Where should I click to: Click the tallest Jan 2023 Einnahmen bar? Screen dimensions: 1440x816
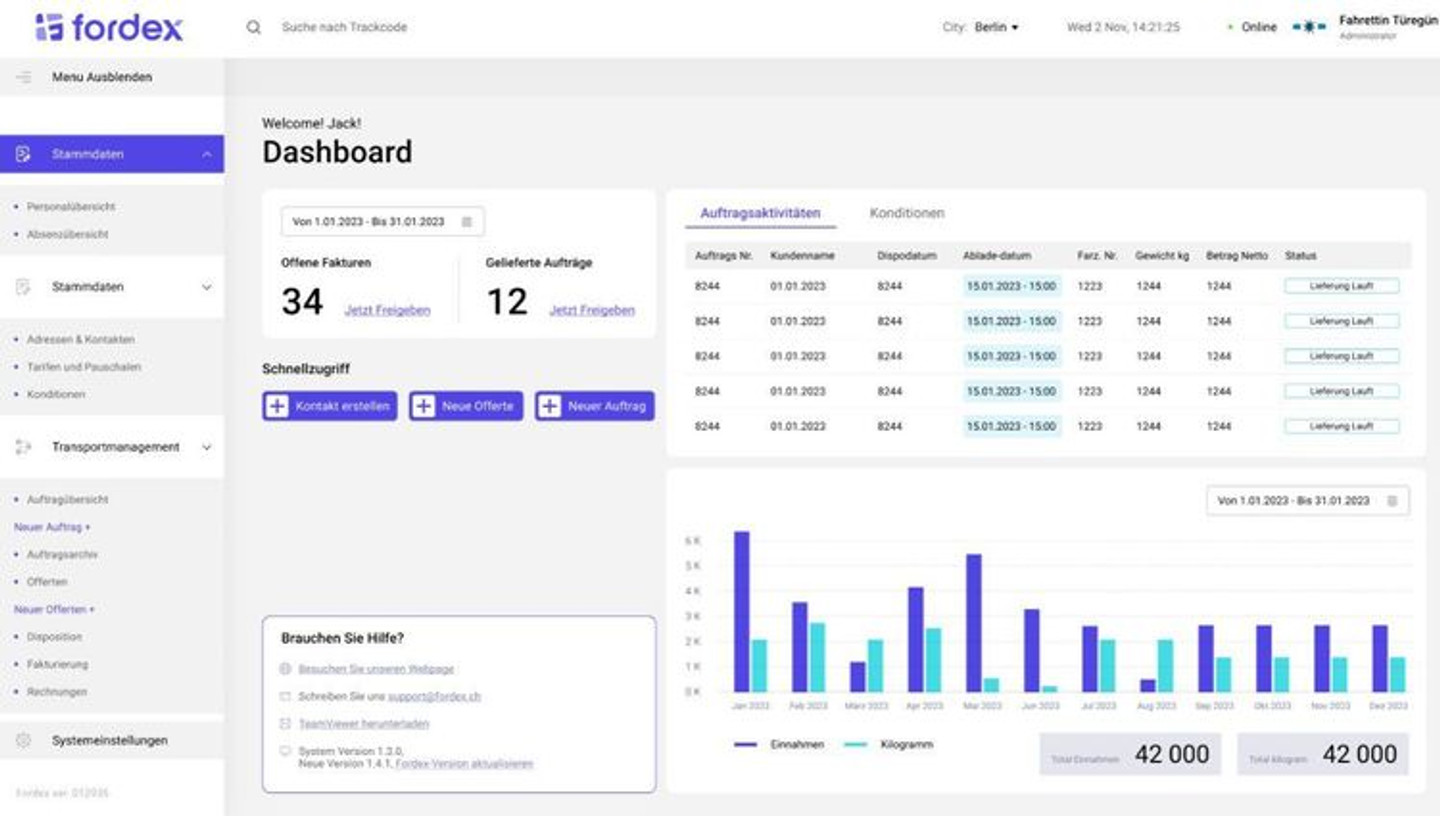coord(741,610)
